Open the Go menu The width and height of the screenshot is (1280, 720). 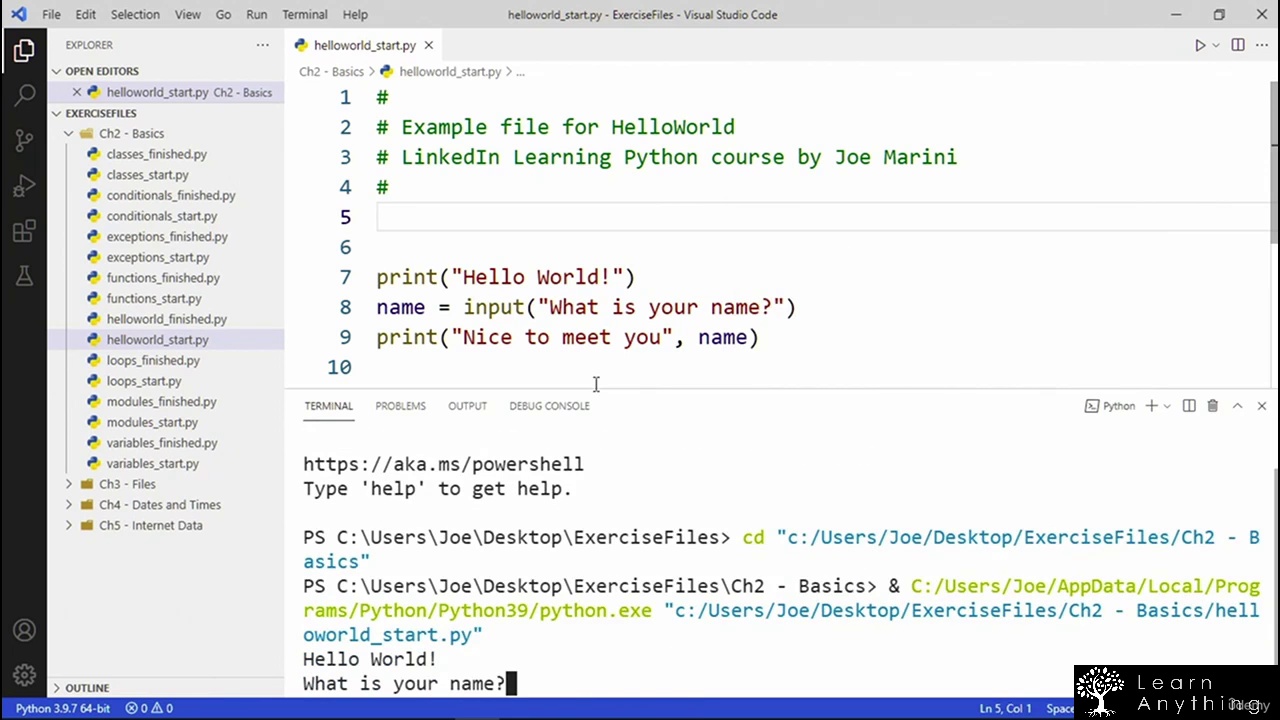pos(223,14)
